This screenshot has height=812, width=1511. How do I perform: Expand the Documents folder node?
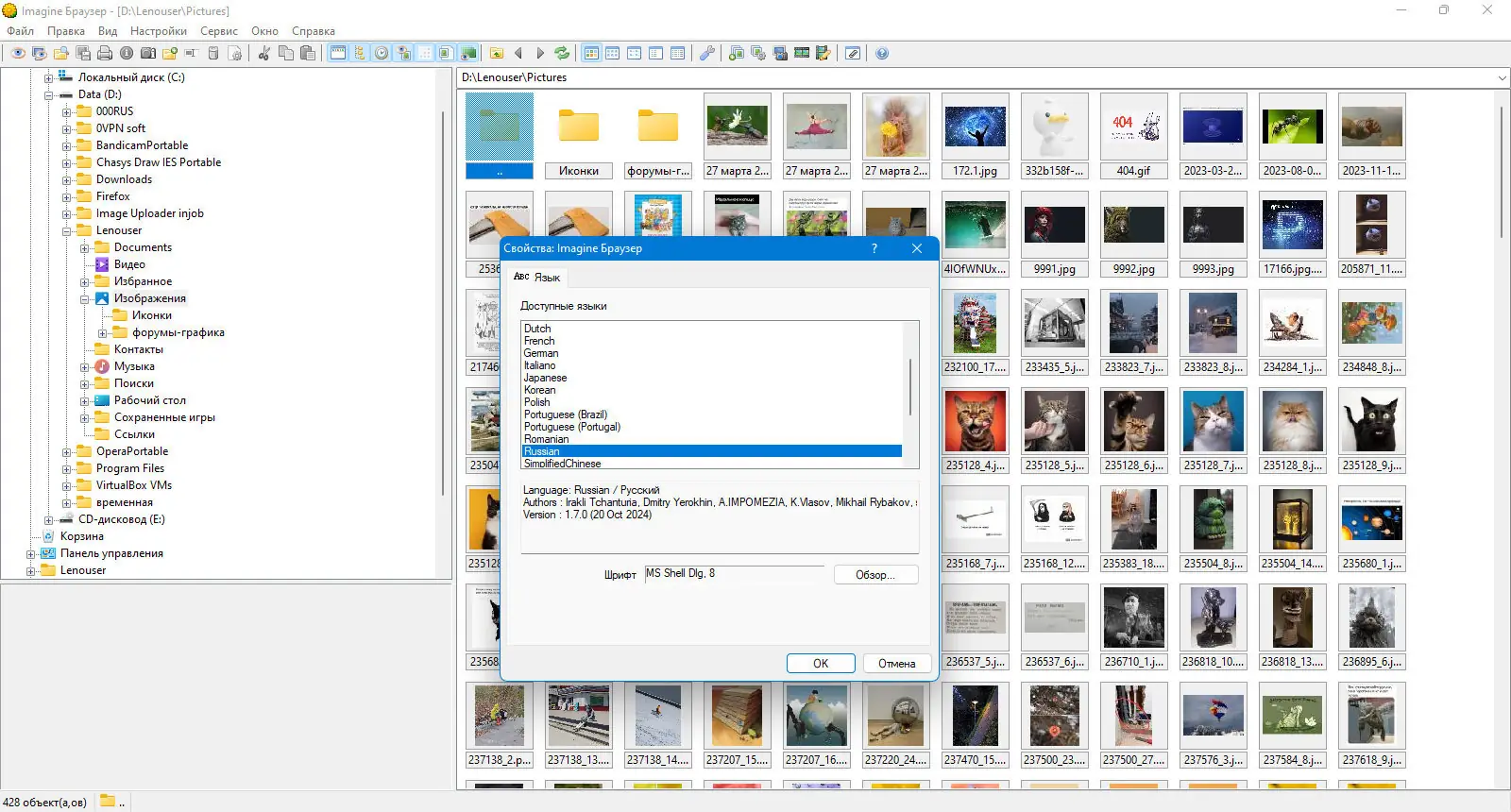click(84, 248)
